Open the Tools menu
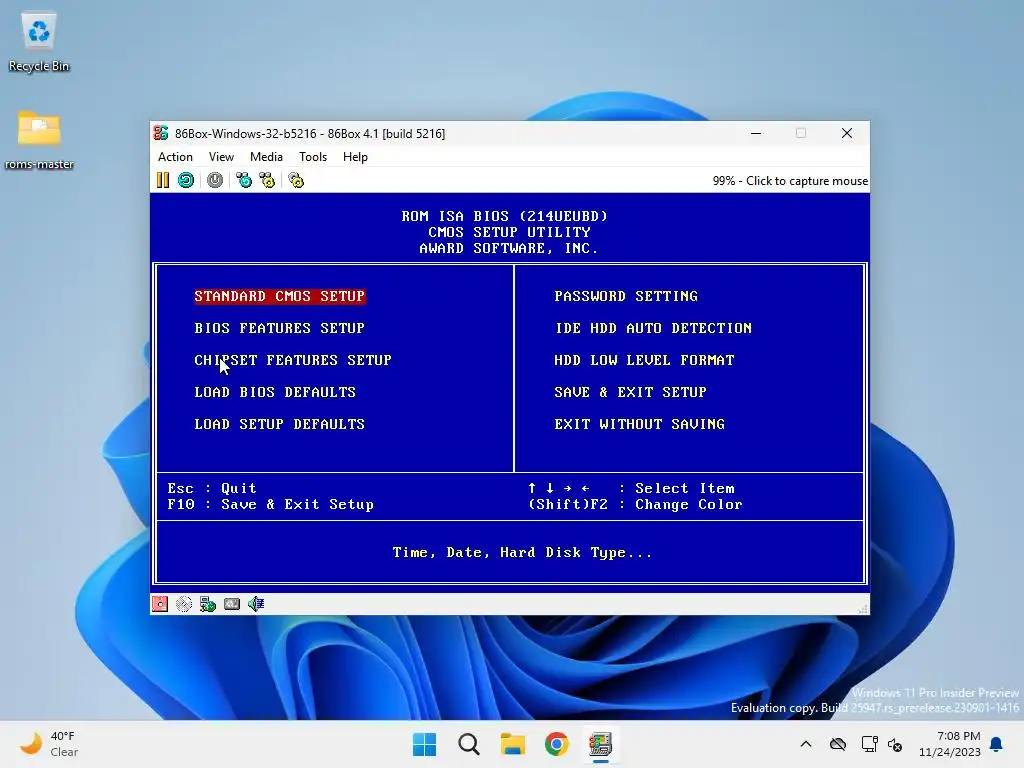 click(x=313, y=157)
